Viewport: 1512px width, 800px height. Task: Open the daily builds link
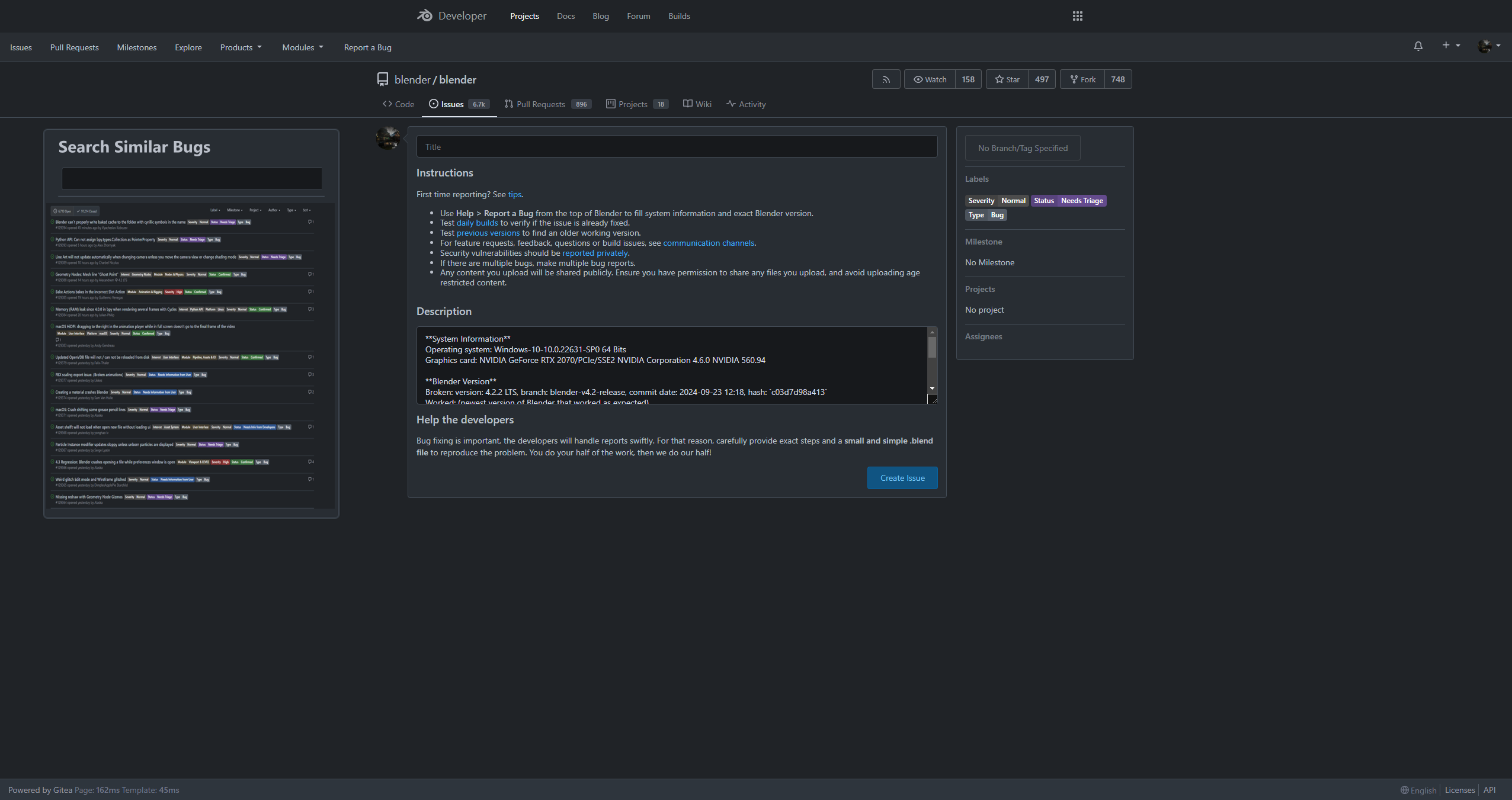(477, 223)
